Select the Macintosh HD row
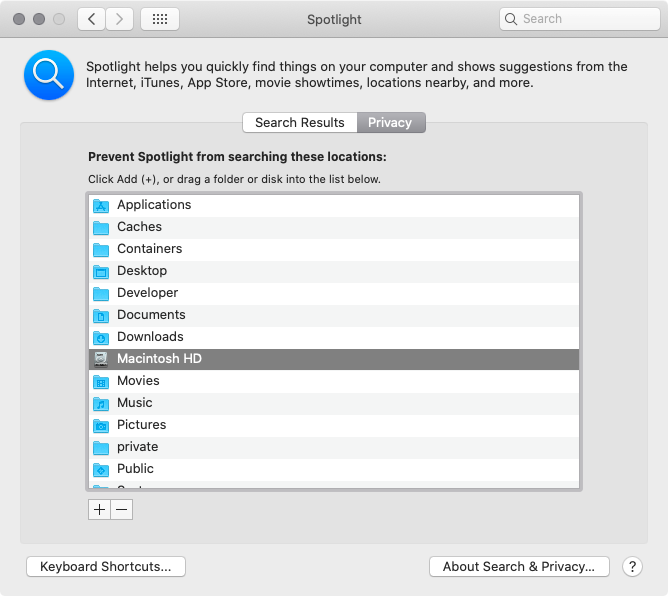 [x=334, y=359]
